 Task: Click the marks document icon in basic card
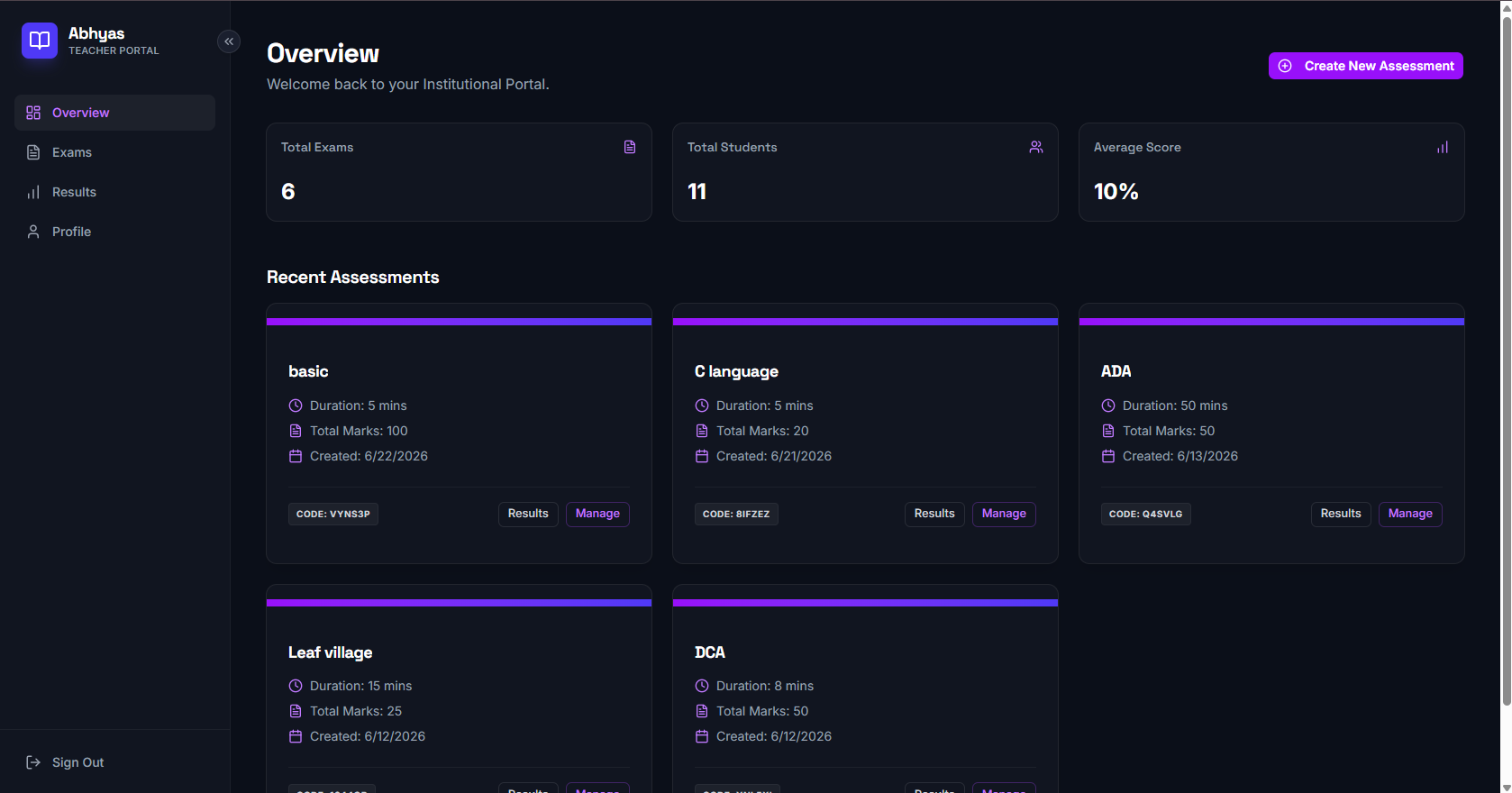click(x=296, y=431)
